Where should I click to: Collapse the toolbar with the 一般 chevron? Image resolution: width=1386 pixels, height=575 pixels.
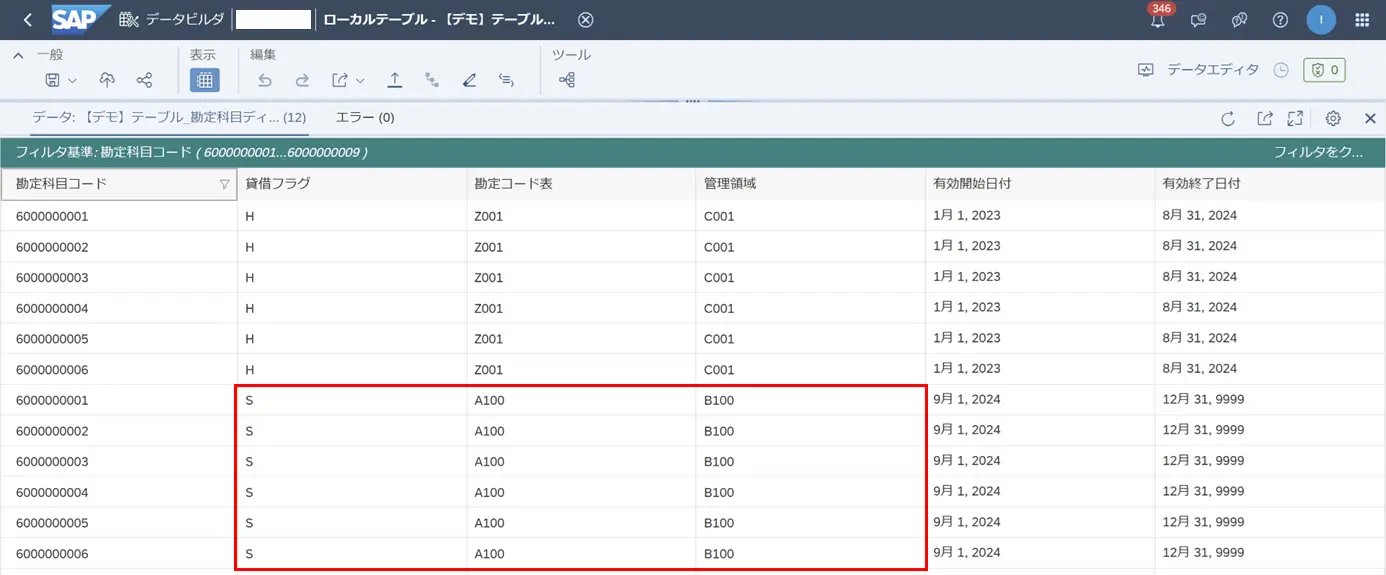coord(19,56)
